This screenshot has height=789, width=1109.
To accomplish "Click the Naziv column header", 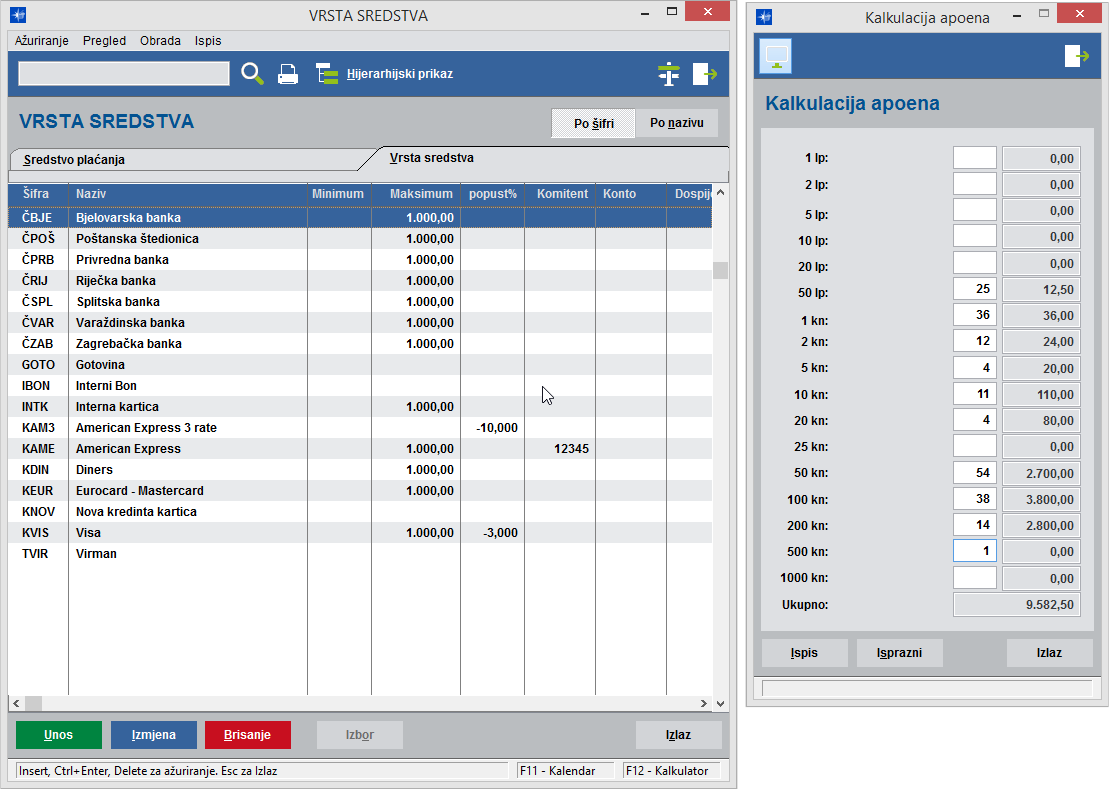I will [188, 194].
